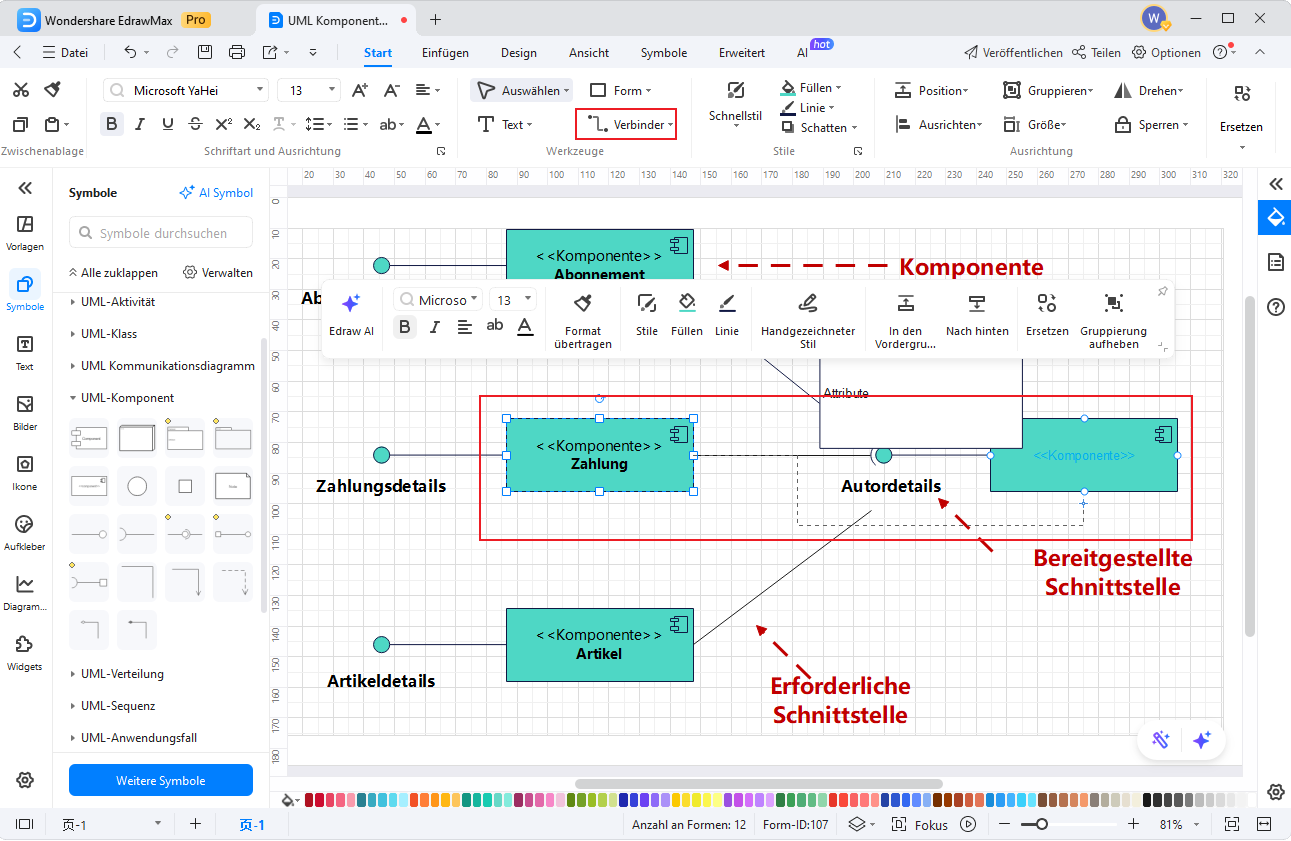Click the Format übertragen brush icon
Image resolution: width=1291 pixels, height=841 pixels.
pyautogui.click(x=583, y=304)
